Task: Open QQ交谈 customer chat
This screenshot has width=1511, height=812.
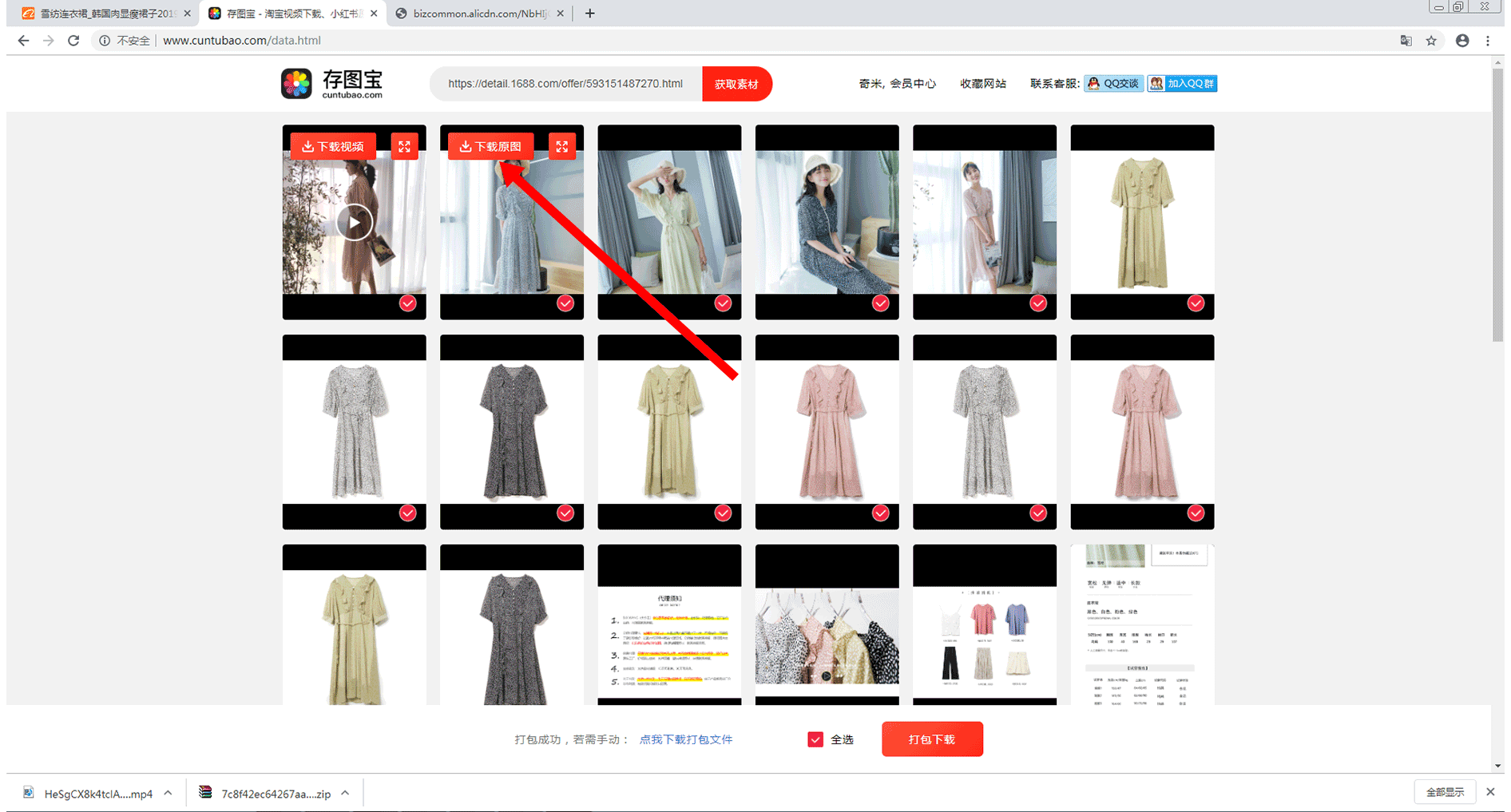Action: tap(1113, 84)
